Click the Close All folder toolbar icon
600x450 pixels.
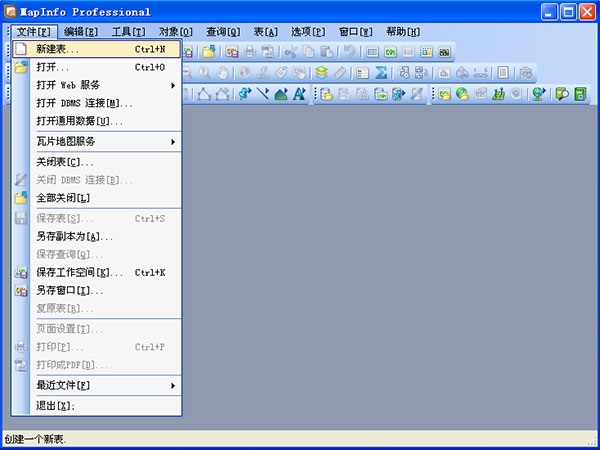[209, 52]
